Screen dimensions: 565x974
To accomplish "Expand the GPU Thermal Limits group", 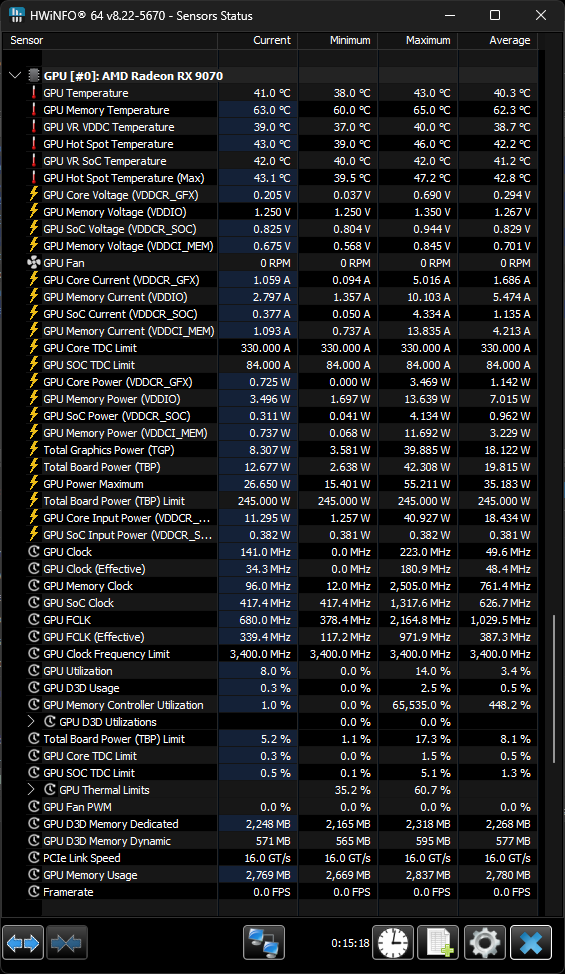I will point(31,790).
